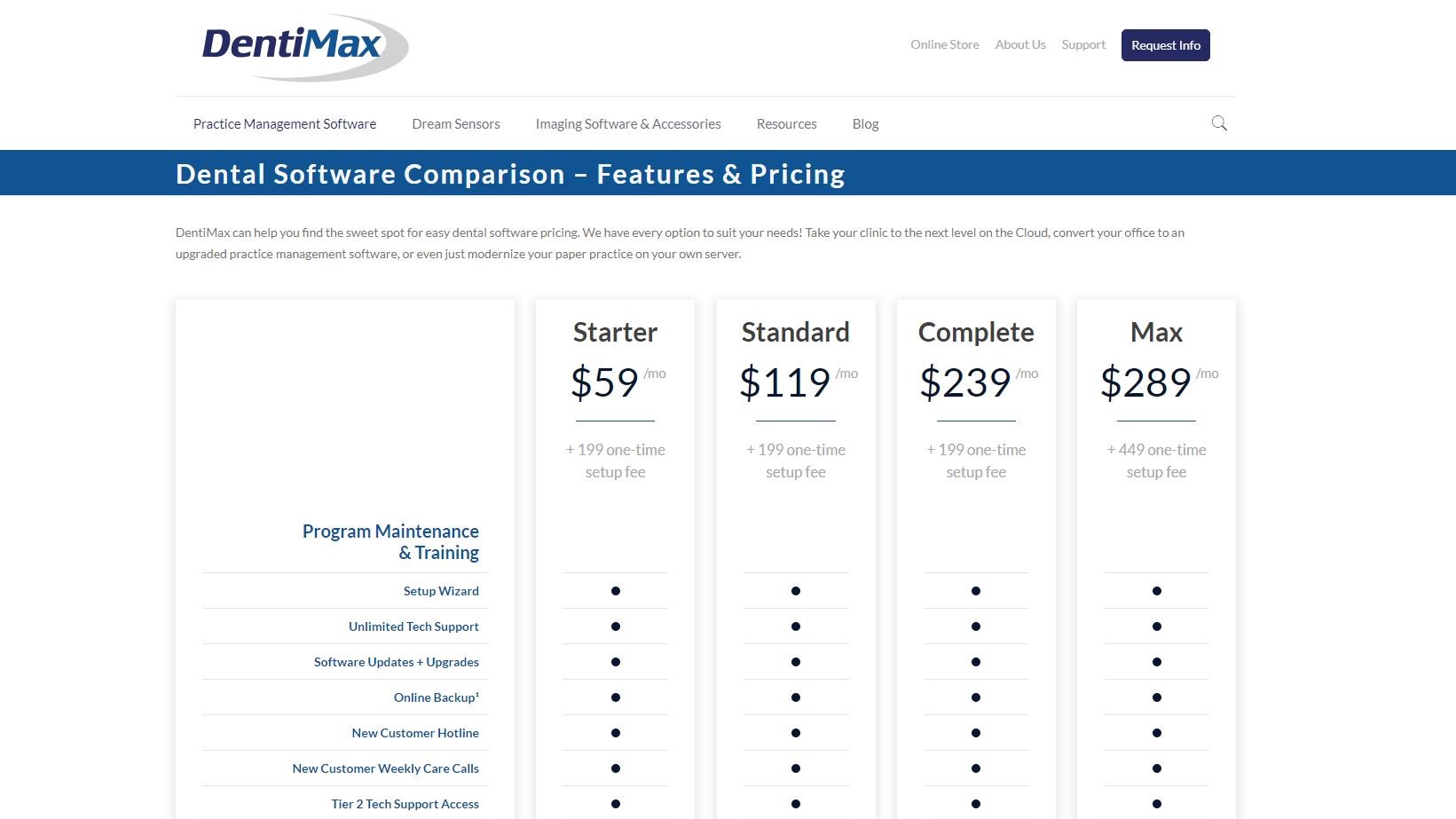
Task: Click the Request Info button
Action: (1166, 45)
